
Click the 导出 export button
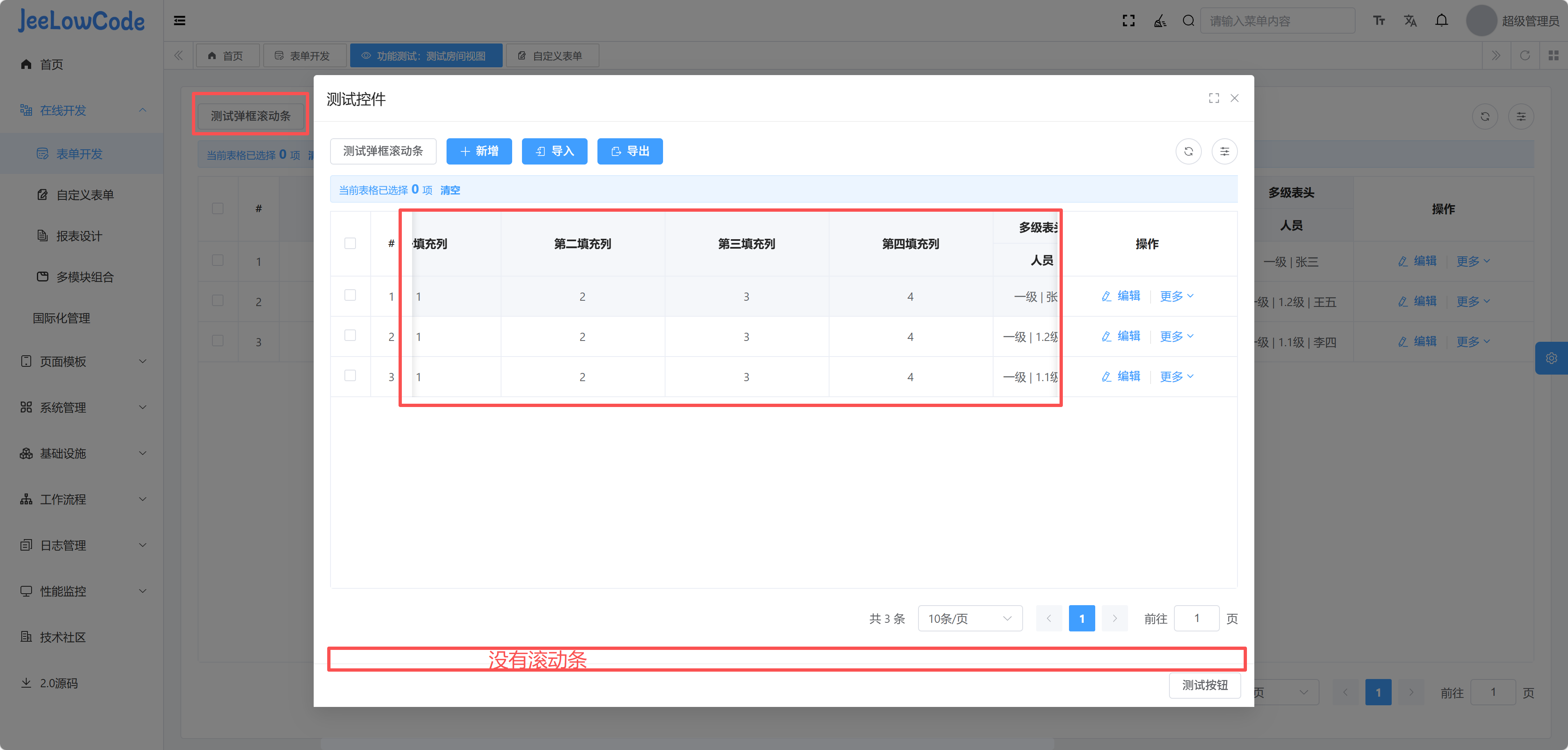[629, 151]
